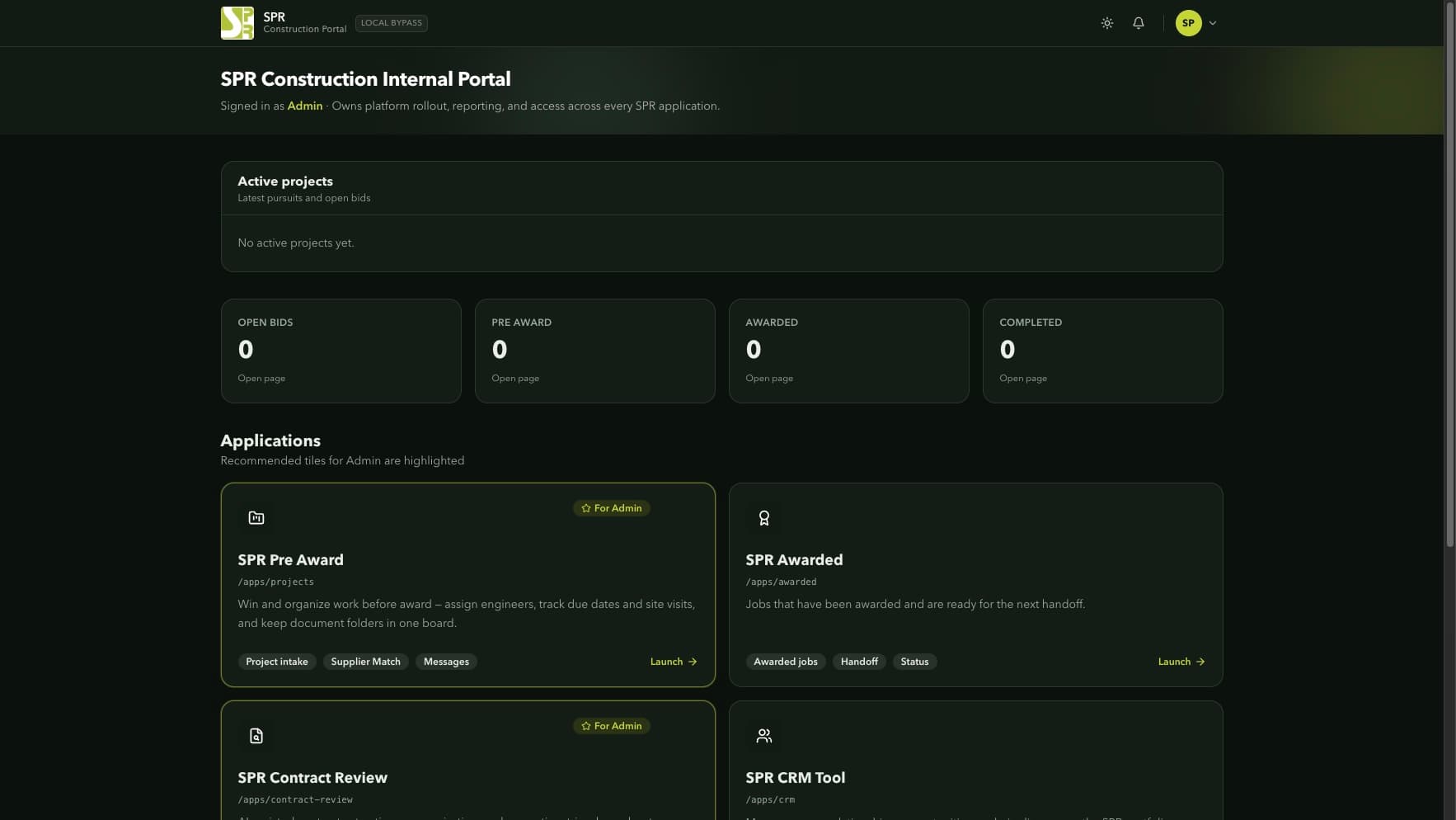Click the /apps/crm path text
Image resolution: width=1456 pixels, height=820 pixels.
pos(770,800)
